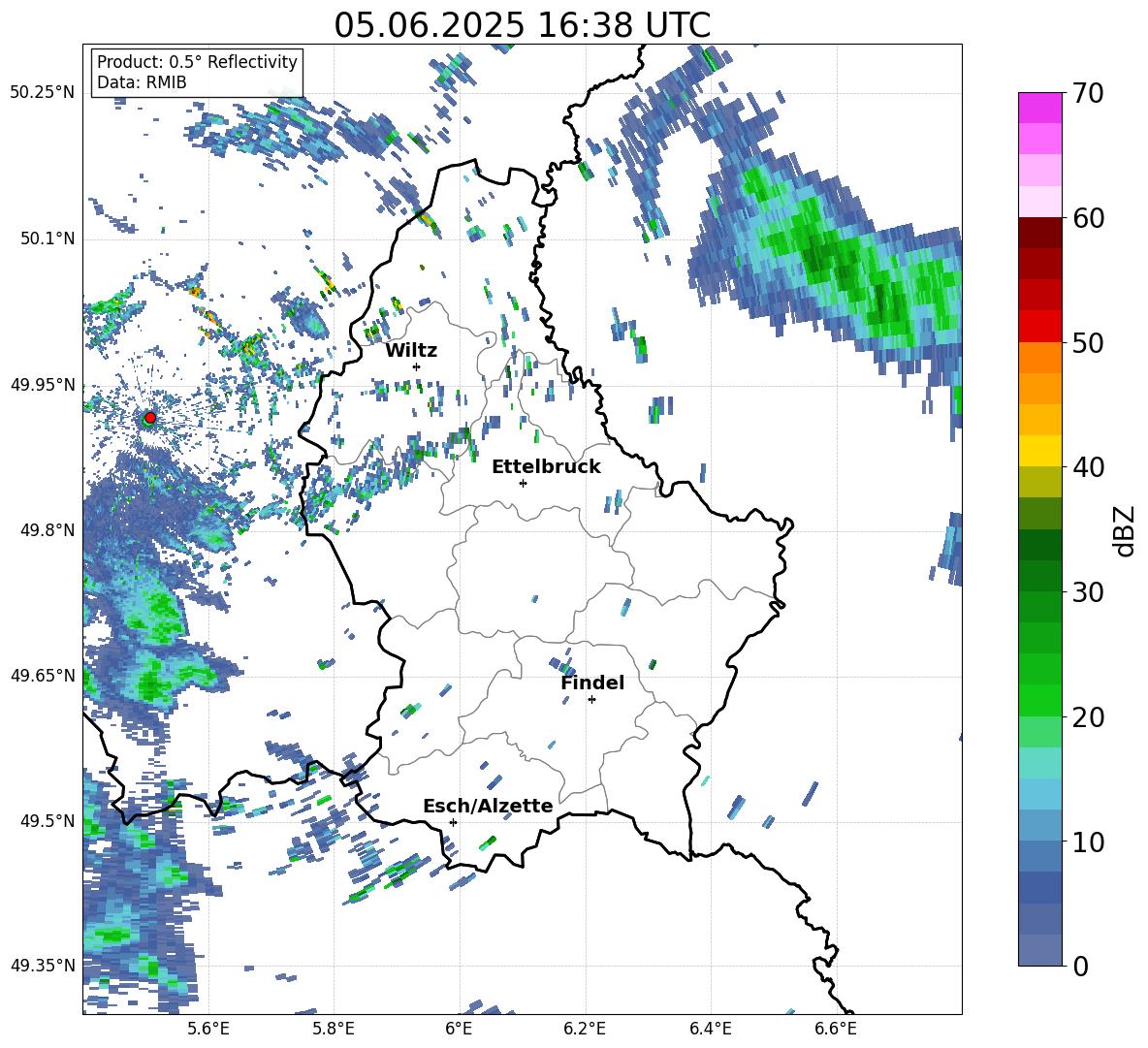The image size is (1148, 1048).
Task: Click the 0 tick label on colorbar
Action: coord(1080,966)
